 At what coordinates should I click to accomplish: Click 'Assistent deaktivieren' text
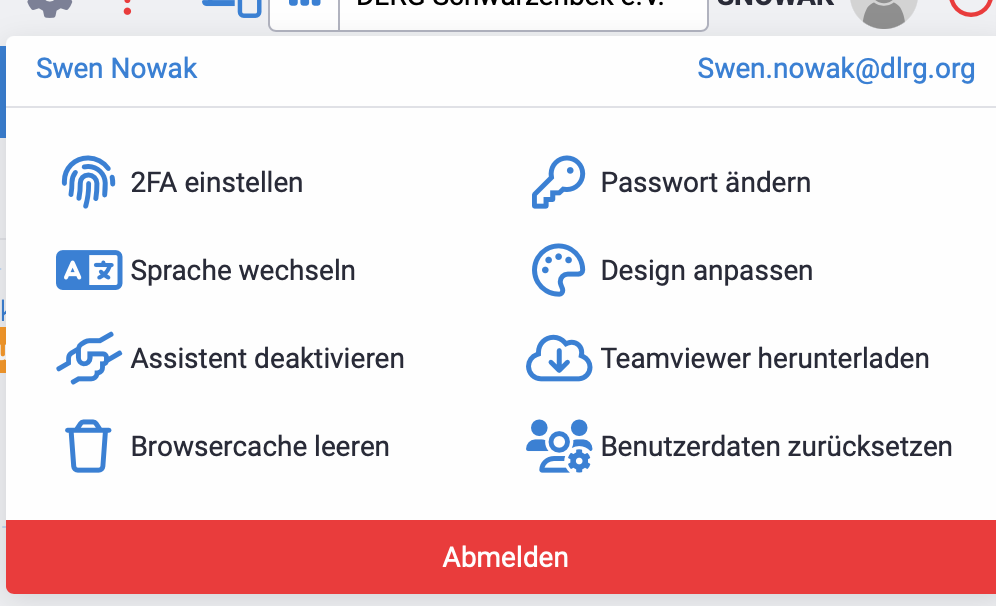click(267, 359)
